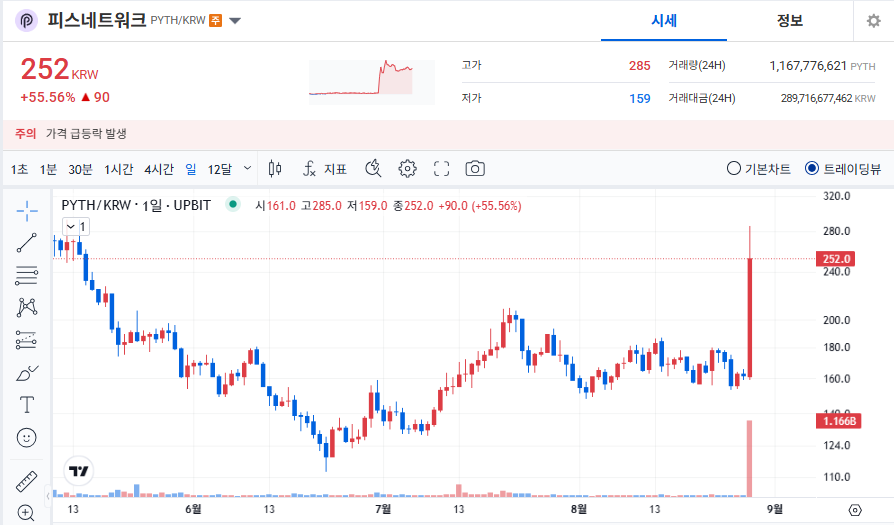Click the 저가 value 159
Viewport: 894px width, 525px height.
pyautogui.click(x=640, y=99)
